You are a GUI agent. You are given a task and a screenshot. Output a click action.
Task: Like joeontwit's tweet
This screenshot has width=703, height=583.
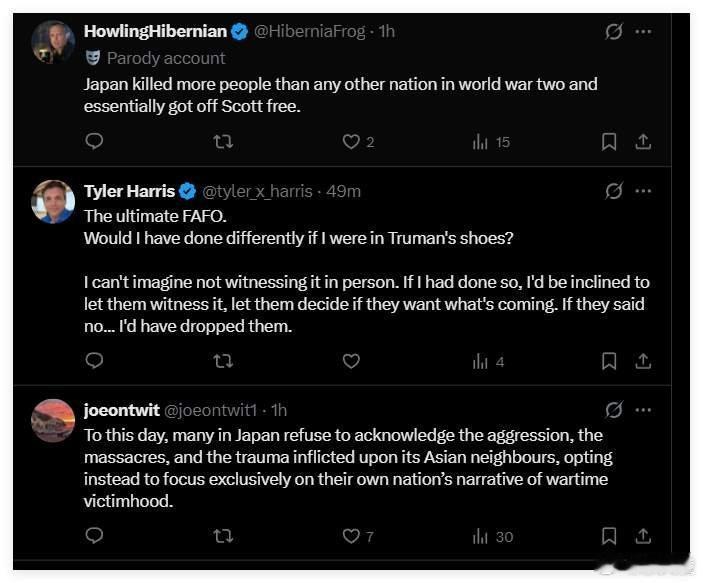351,536
